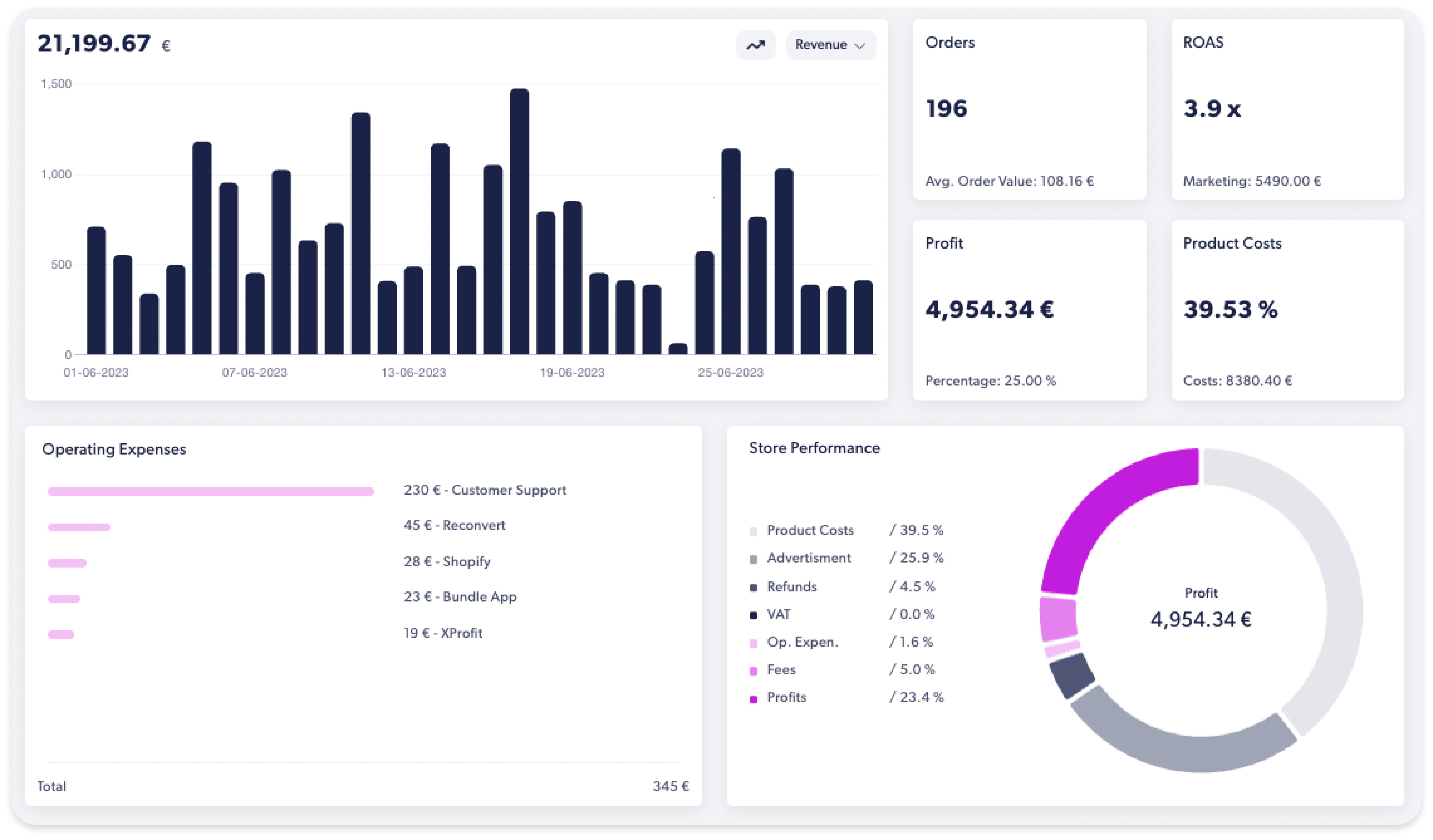The width and height of the screenshot is (1433, 840).
Task: Click the 19 € - XProfit expense label
Action: coord(443,633)
